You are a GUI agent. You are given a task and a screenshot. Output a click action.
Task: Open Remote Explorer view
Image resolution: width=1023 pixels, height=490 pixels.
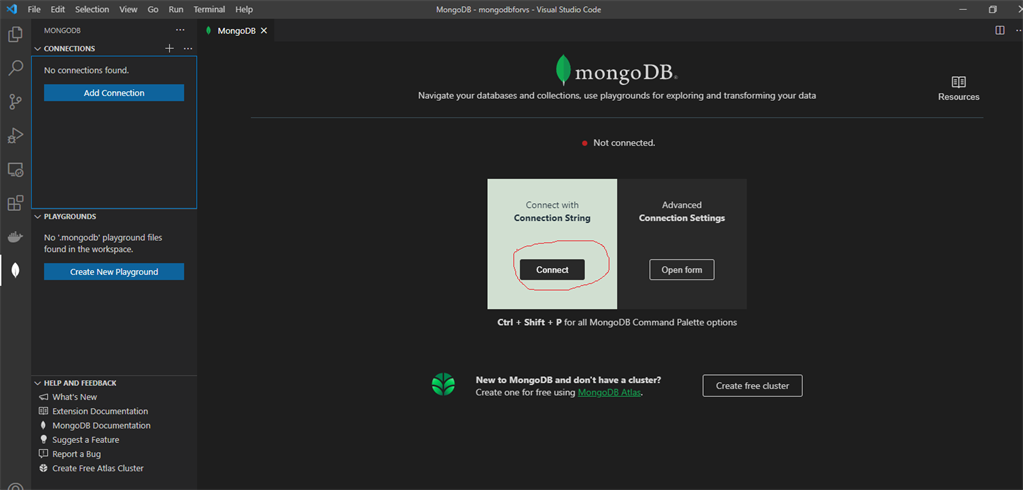click(15, 170)
